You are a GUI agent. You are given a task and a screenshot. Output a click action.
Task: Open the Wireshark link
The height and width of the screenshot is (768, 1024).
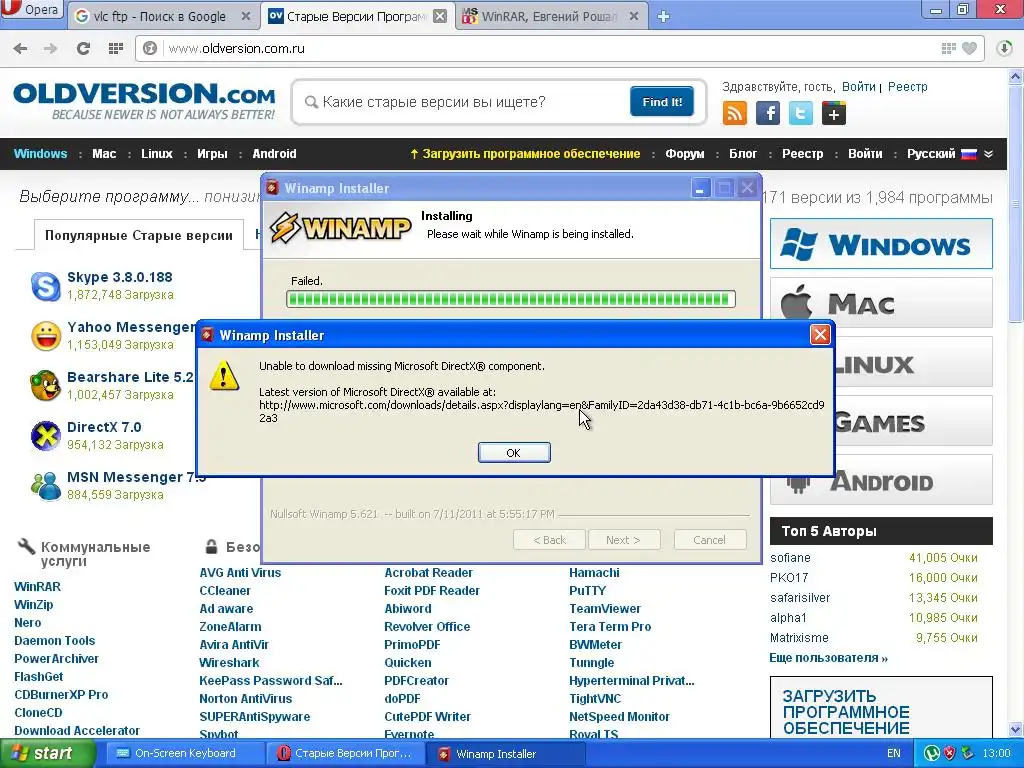click(229, 662)
